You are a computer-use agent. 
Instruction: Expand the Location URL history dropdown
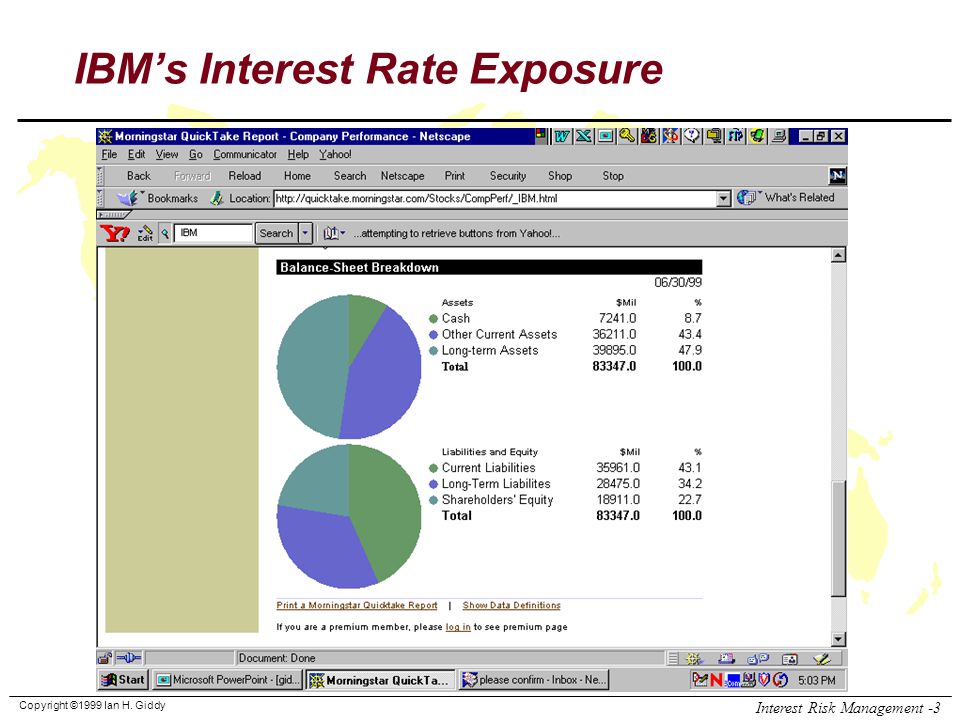724,198
